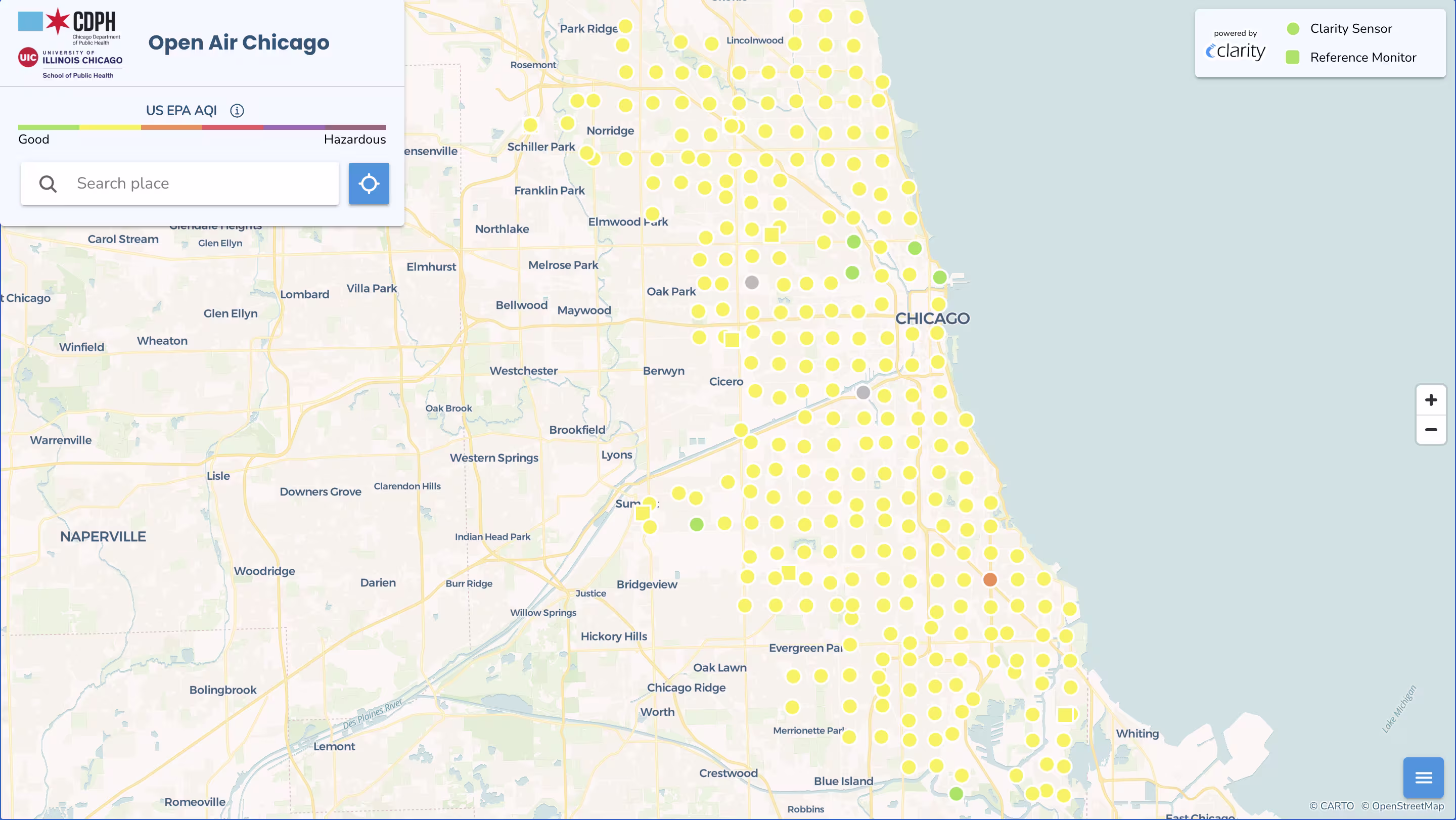
Task: Click the green sensor near Summit
Action: tap(696, 524)
